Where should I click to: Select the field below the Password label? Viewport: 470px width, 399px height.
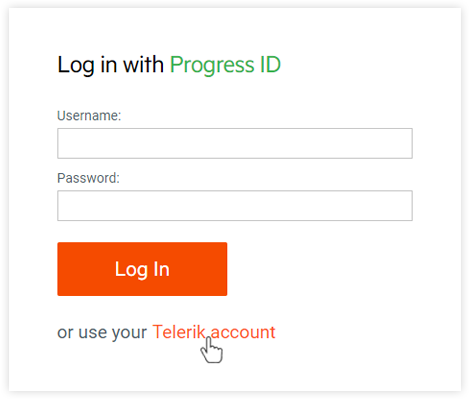(x=235, y=206)
